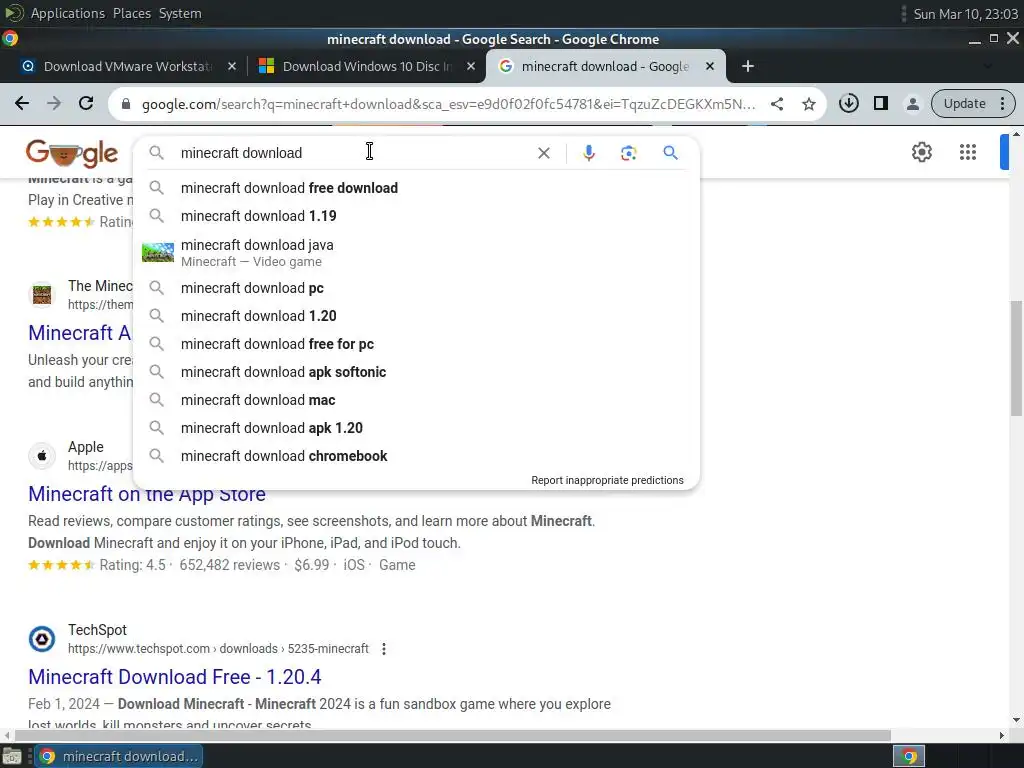Click the address bar URL
Viewport: 1024px width, 768px height.
pyautogui.click(x=448, y=104)
